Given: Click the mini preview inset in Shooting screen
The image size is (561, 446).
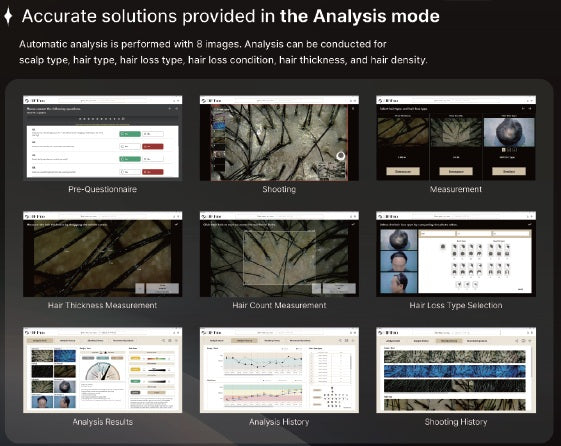Looking at the screenshot, I should point(332,170).
